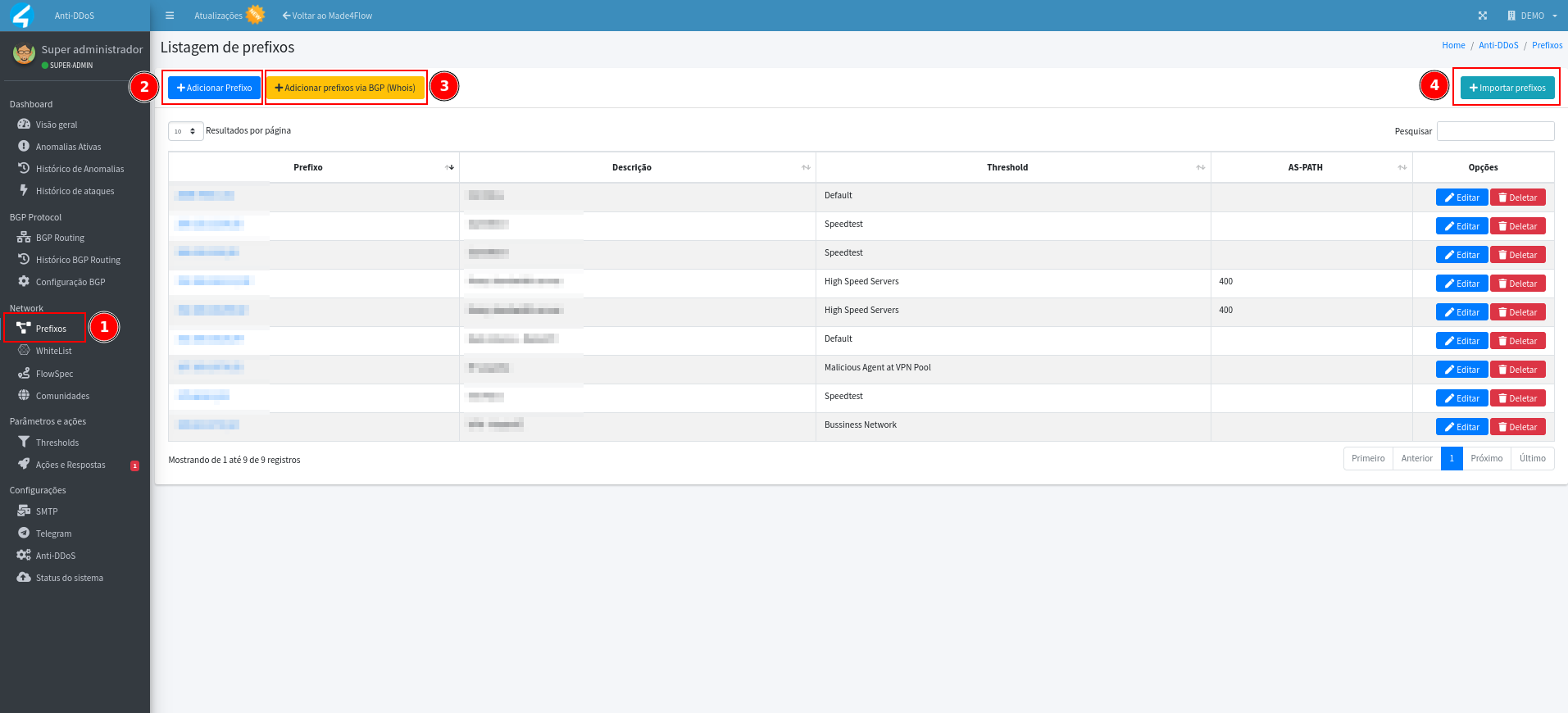This screenshot has height=713, width=1568.
Task: Go to Próximo page
Action: pyautogui.click(x=1487, y=458)
